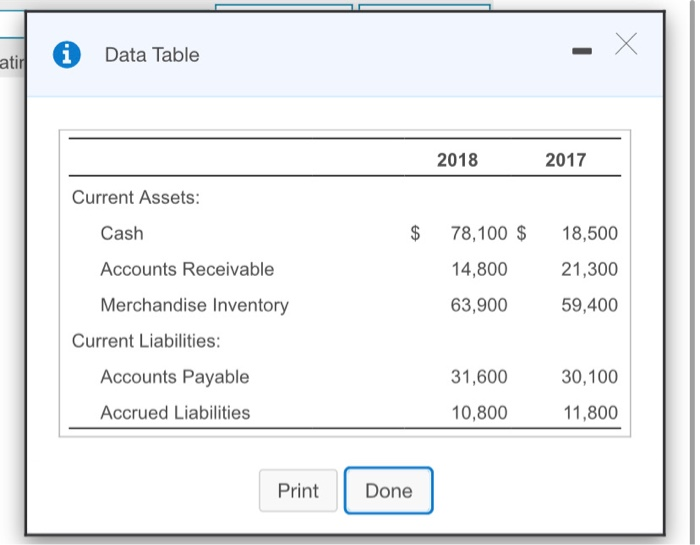Click the Accounts Payable label
700x545 pixels.
pos(175,377)
